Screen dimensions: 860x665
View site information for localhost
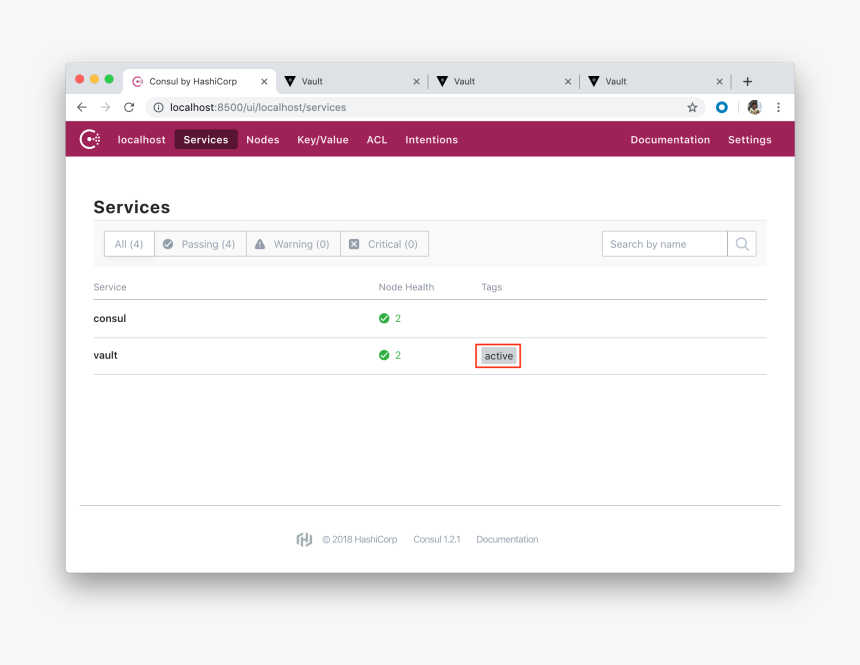click(159, 108)
